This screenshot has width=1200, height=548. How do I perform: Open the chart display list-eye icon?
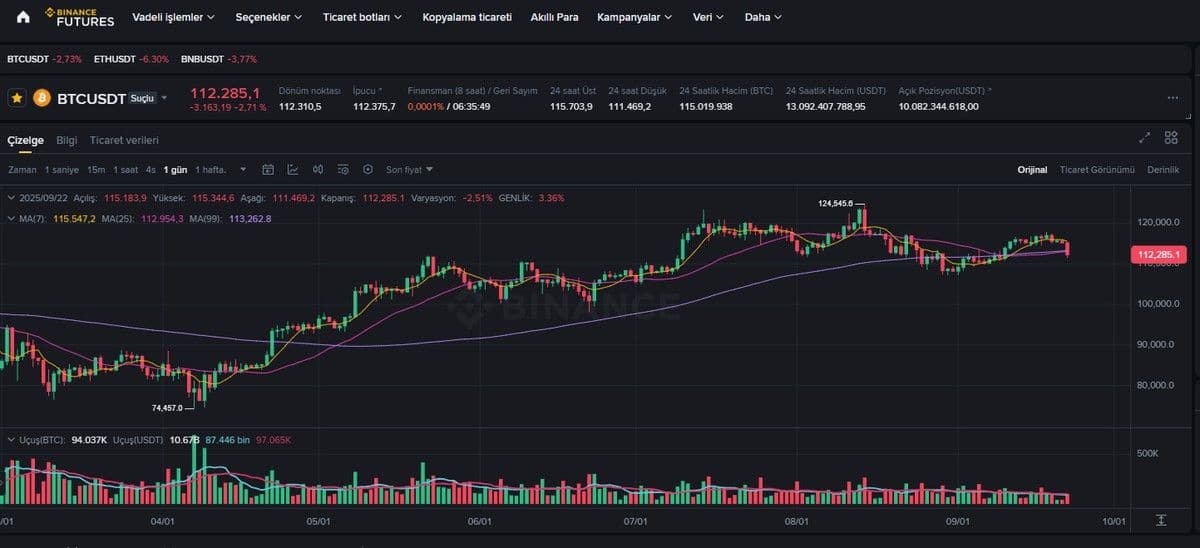click(x=343, y=169)
